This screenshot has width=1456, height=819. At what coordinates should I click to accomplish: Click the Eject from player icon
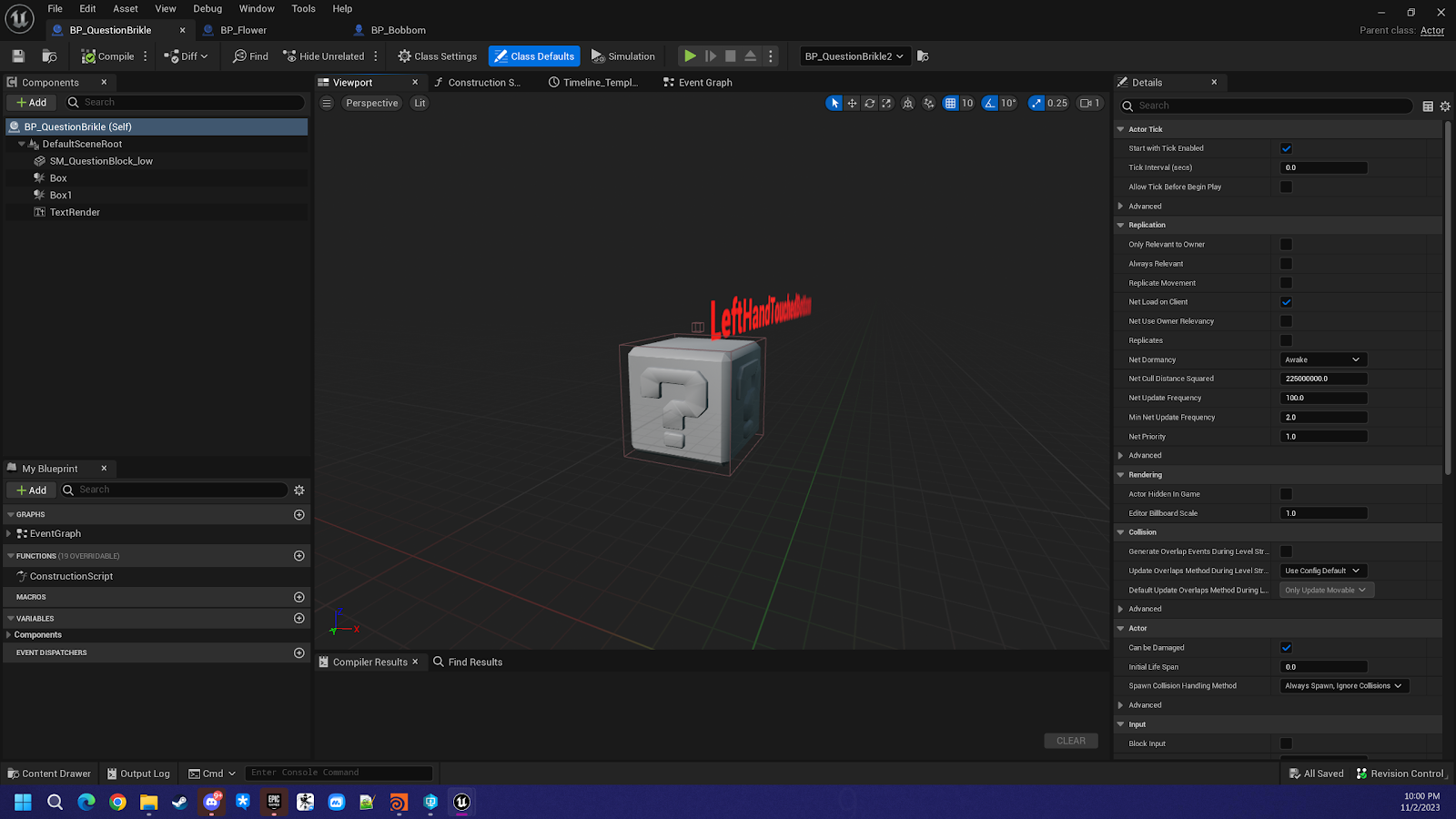pyautogui.click(x=751, y=56)
